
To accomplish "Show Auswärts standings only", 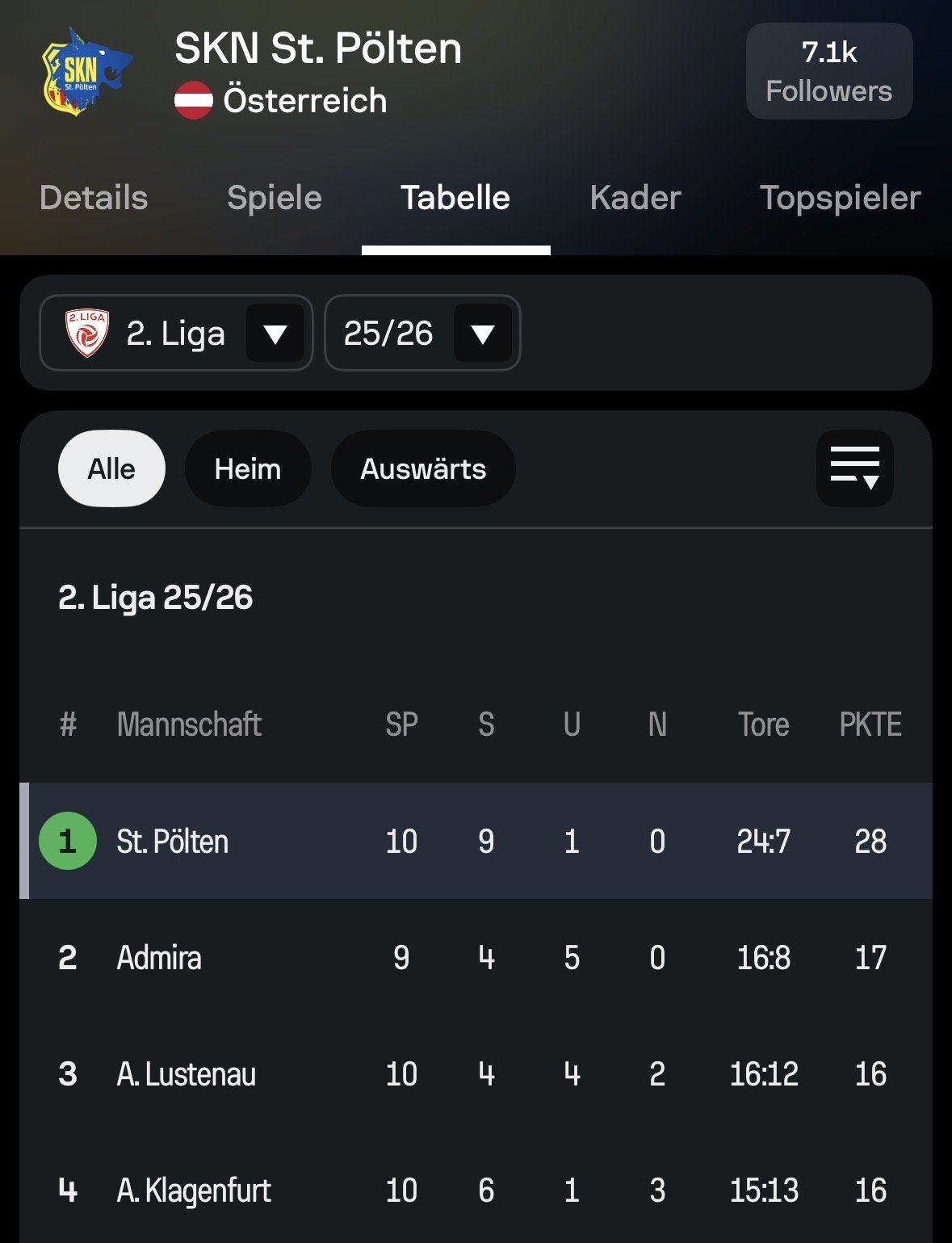I will pos(423,468).
